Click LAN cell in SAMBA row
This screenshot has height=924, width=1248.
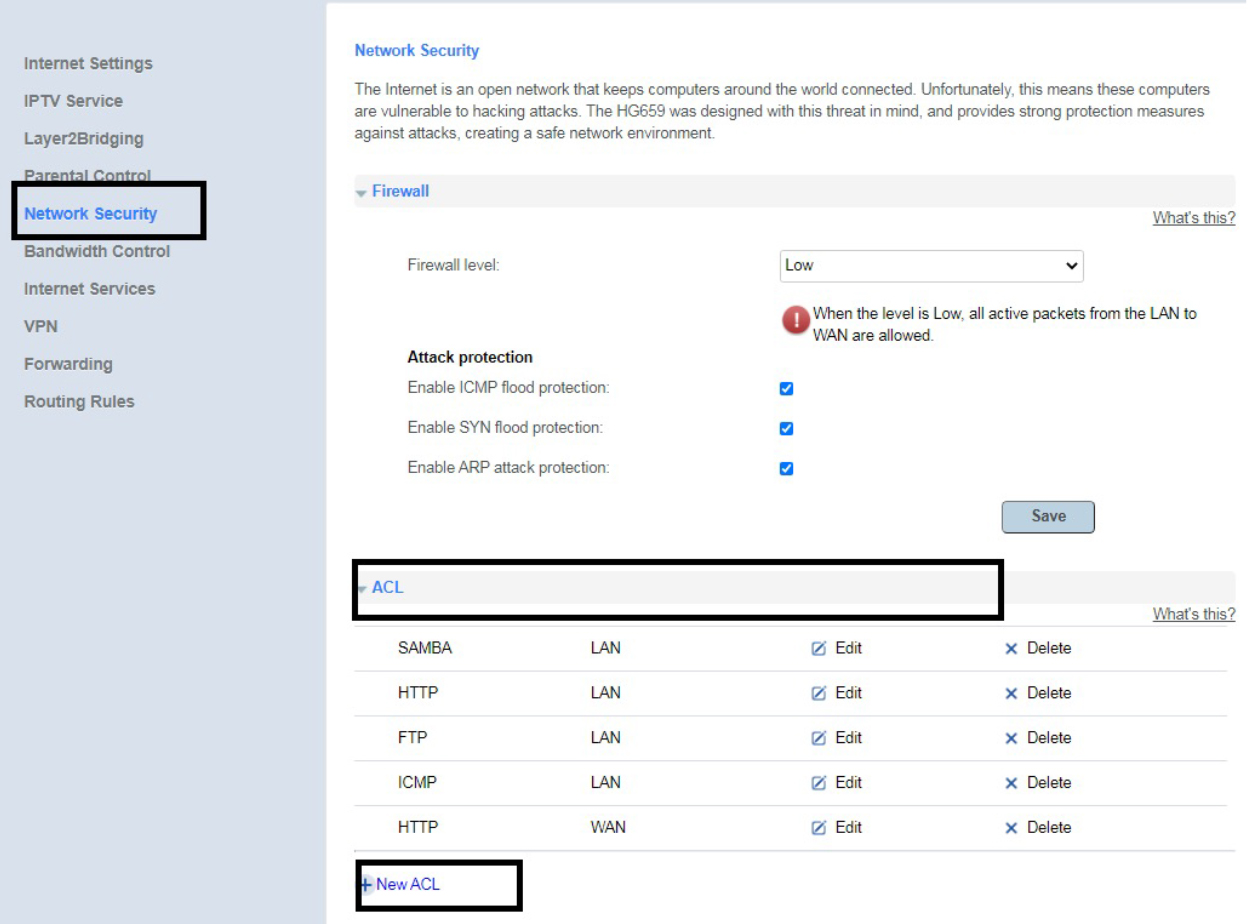click(x=606, y=649)
